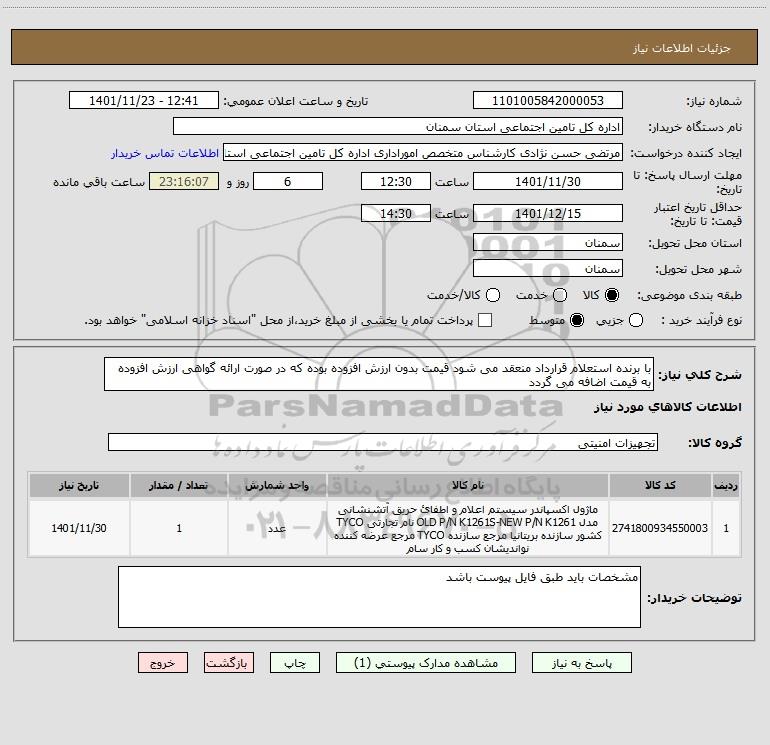Click the deadline time field 12:30
The image size is (770, 745).
pyautogui.click(x=396, y=181)
